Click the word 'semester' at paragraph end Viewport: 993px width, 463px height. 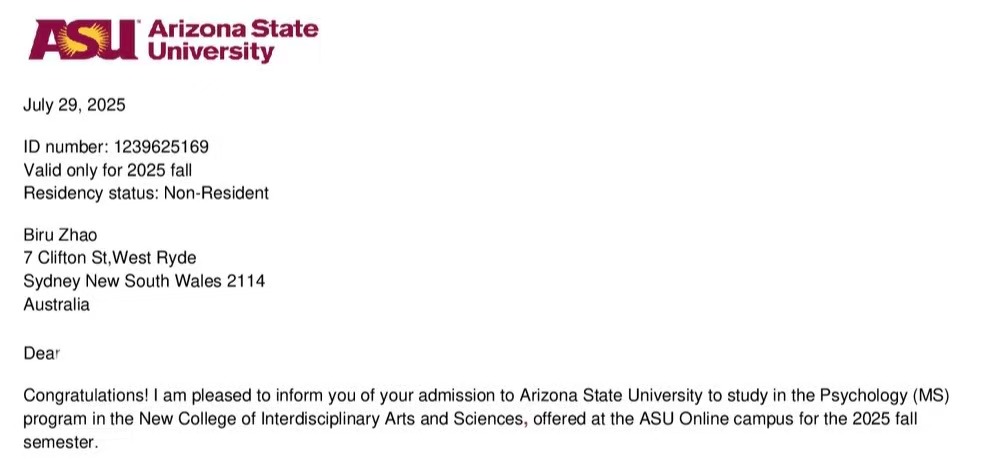tap(58, 441)
